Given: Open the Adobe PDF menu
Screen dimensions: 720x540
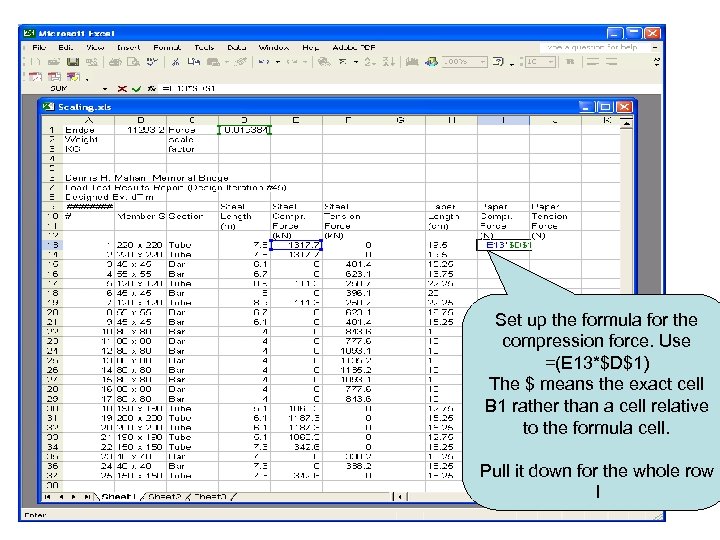Looking at the screenshot, I should (354, 47).
